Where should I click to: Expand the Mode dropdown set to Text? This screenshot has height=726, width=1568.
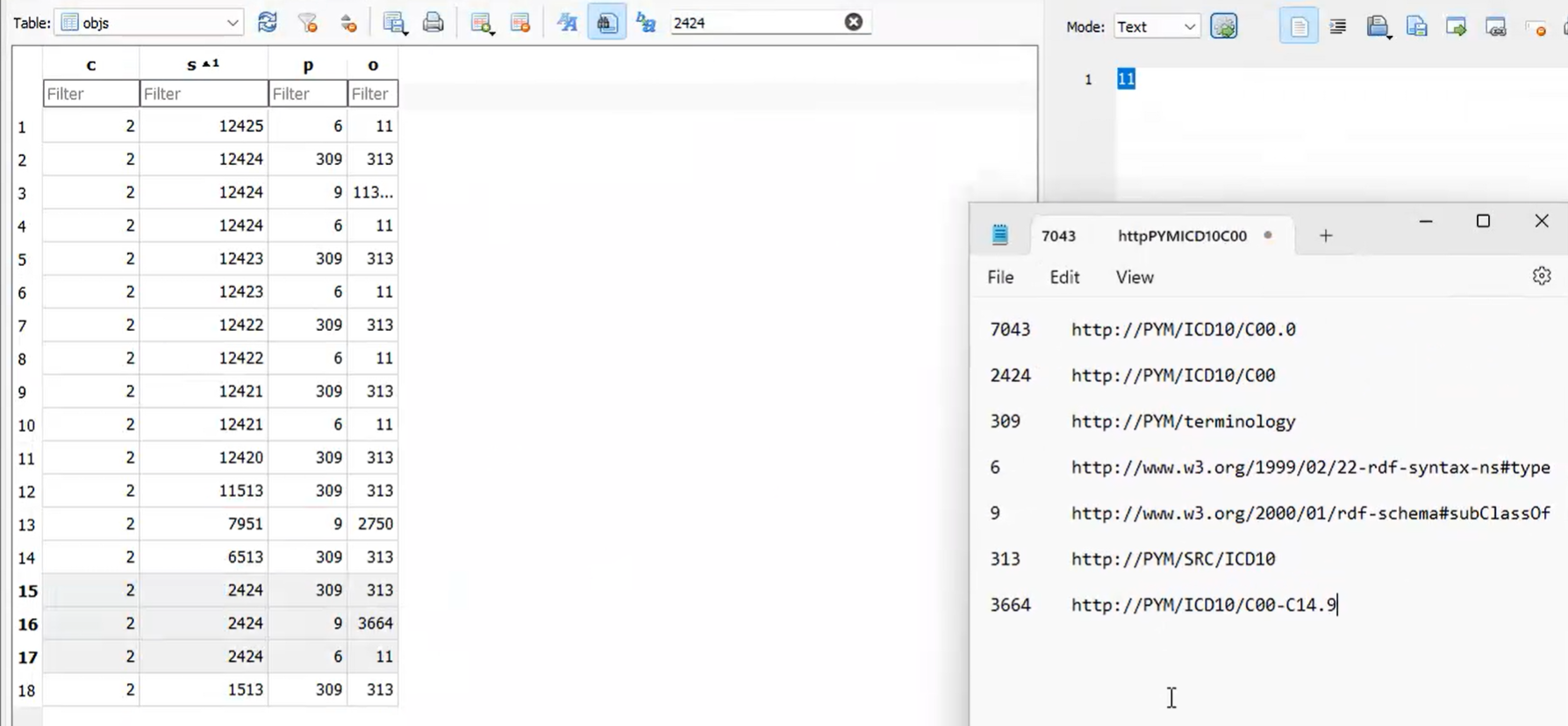[x=1156, y=27]
